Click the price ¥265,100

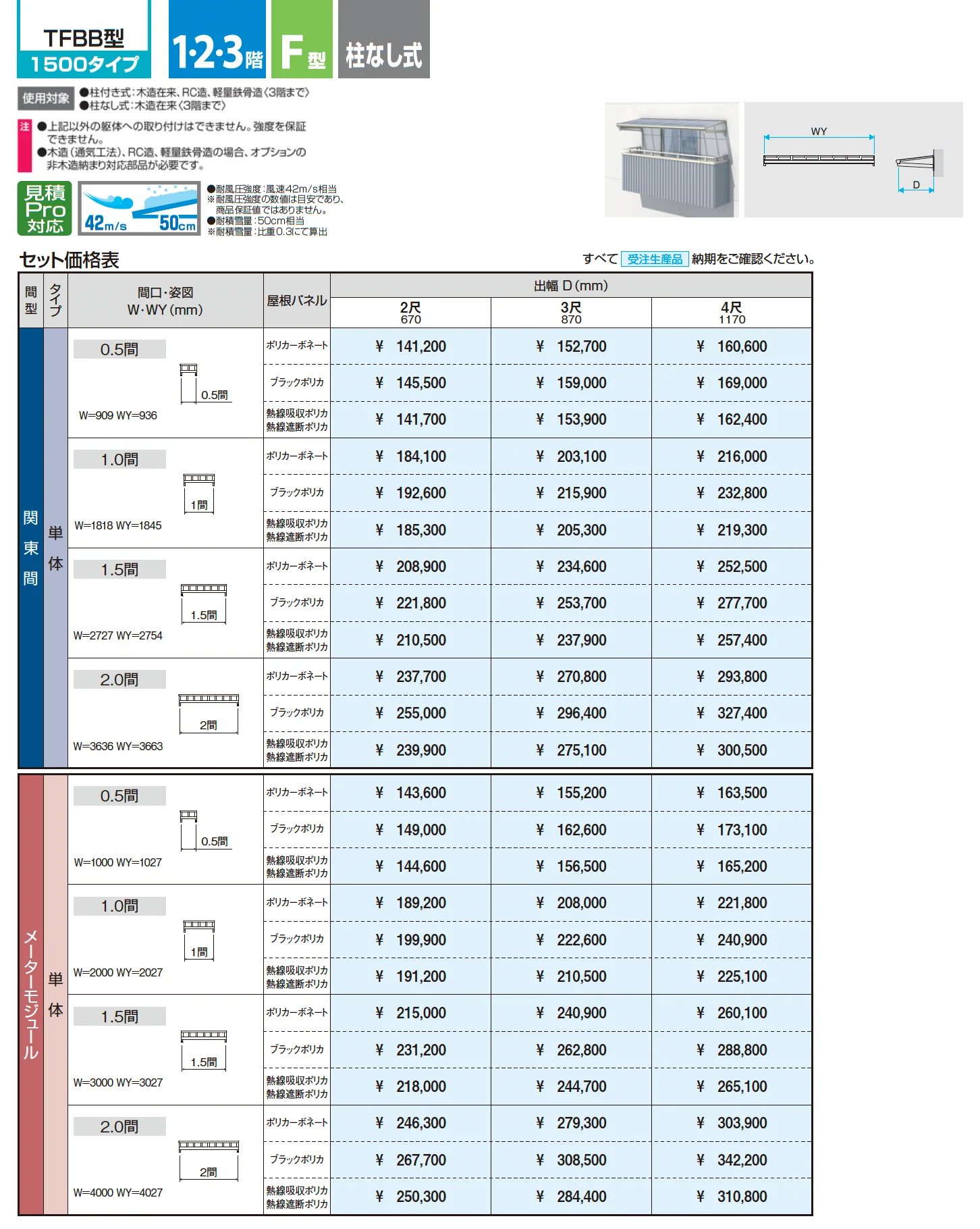732,1087
